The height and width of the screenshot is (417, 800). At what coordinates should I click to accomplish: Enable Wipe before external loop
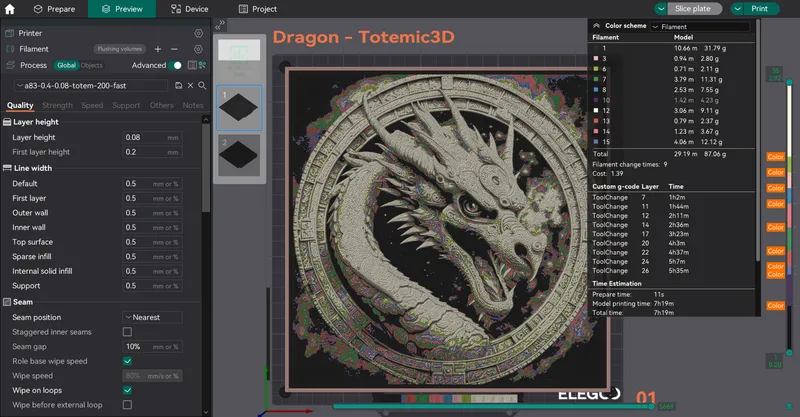128,405
